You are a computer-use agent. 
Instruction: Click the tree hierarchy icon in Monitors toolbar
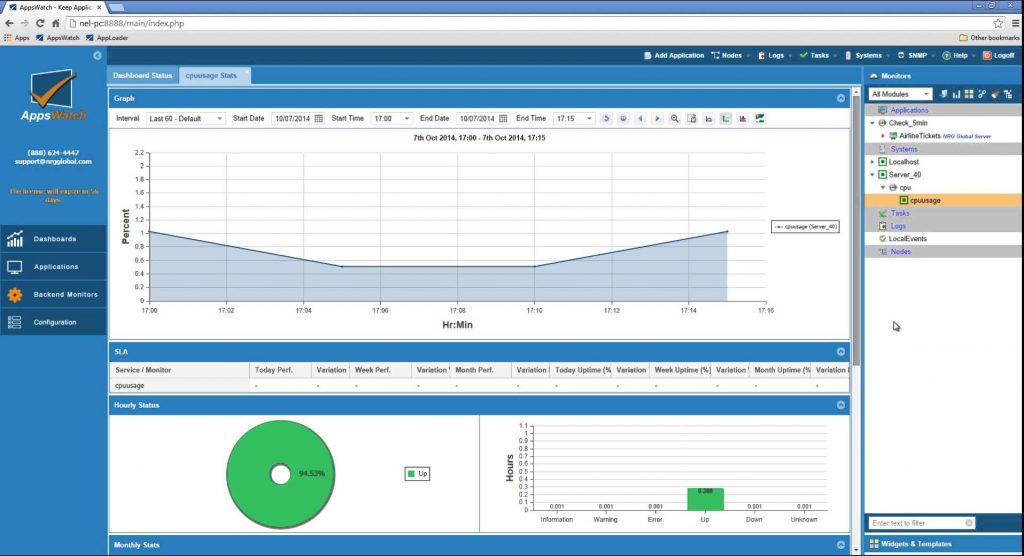[1008, 94]
